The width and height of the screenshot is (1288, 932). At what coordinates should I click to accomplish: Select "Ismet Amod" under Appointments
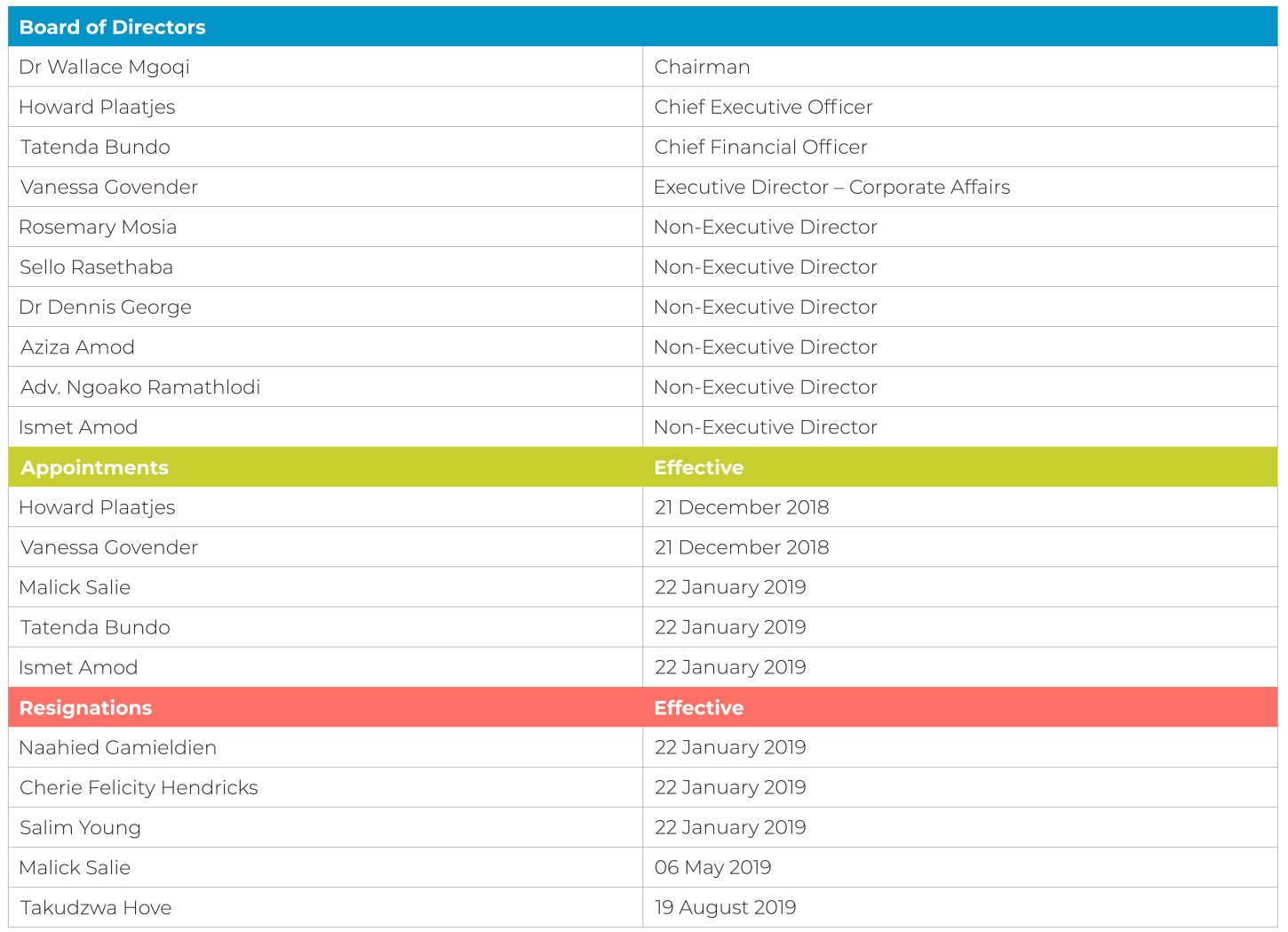pos(79,667)
